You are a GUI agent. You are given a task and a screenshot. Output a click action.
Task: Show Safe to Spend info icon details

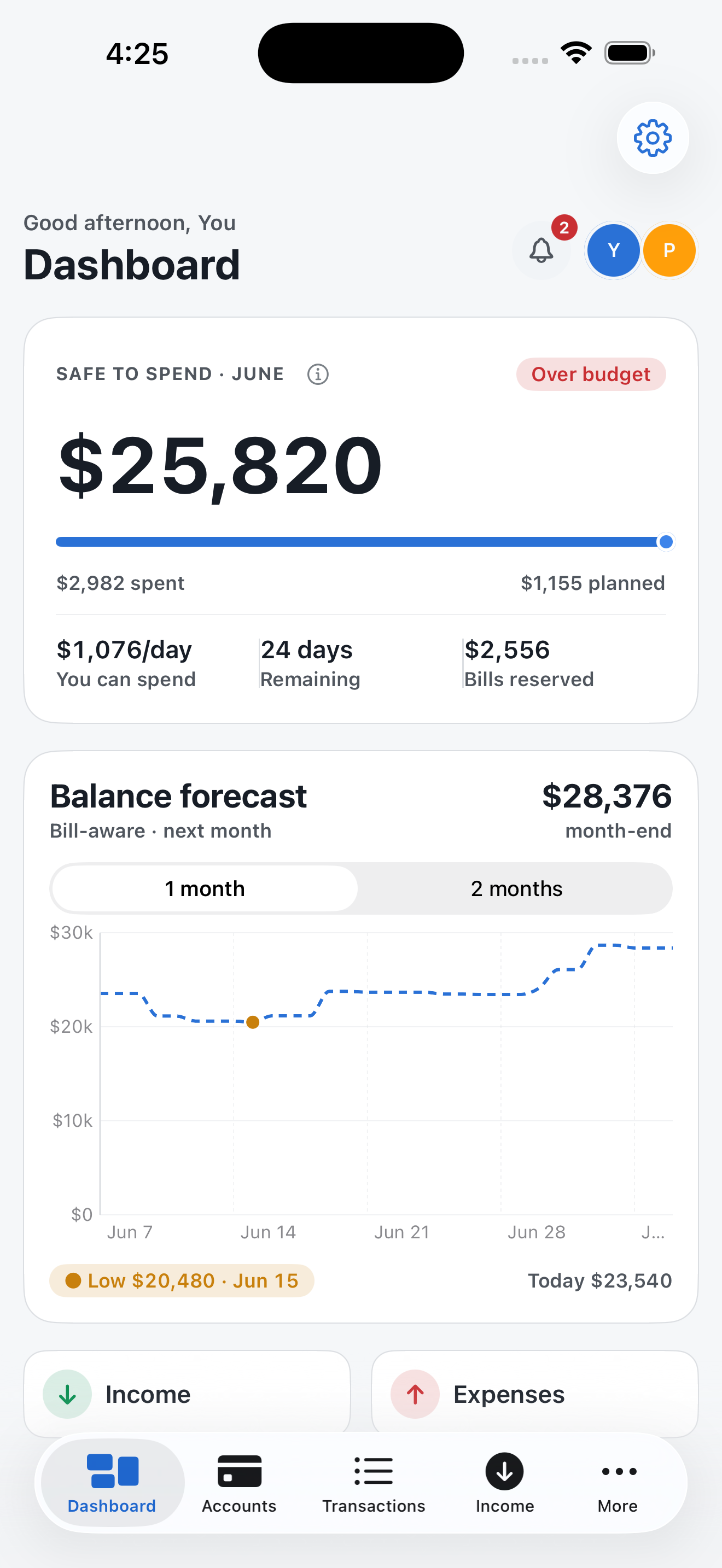pyautogui.click(x=318, y=374)
